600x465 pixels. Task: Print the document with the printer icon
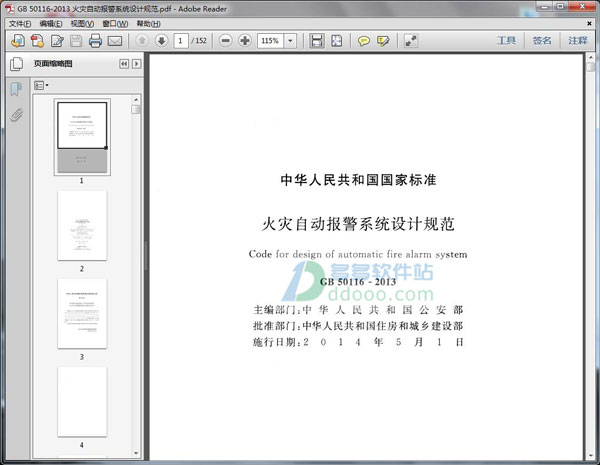click(95, 41)
